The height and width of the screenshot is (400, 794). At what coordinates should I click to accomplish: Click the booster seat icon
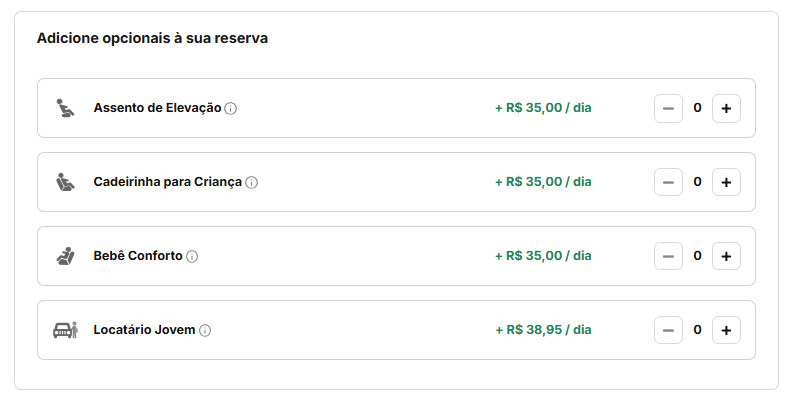click(x=65, y=108)
